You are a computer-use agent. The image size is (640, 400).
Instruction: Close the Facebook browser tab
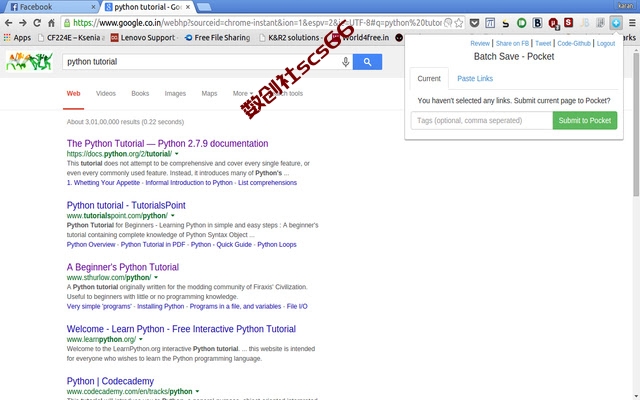tap(93, 7)
